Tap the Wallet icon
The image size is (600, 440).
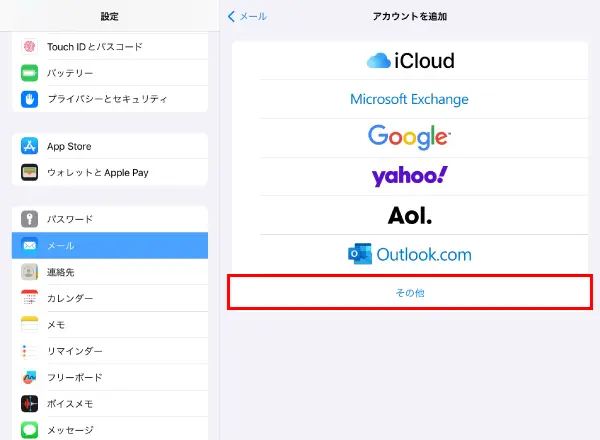(29, 173)
